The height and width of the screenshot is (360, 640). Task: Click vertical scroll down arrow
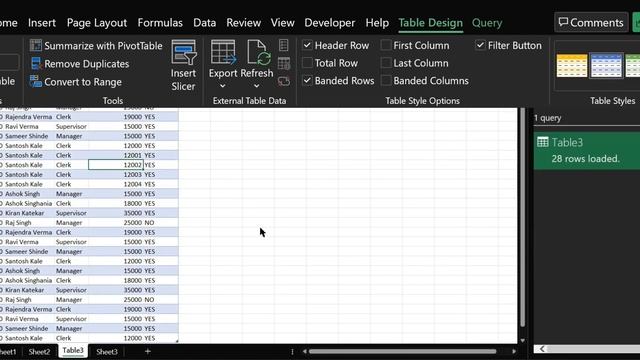click(x=522, y=340)
